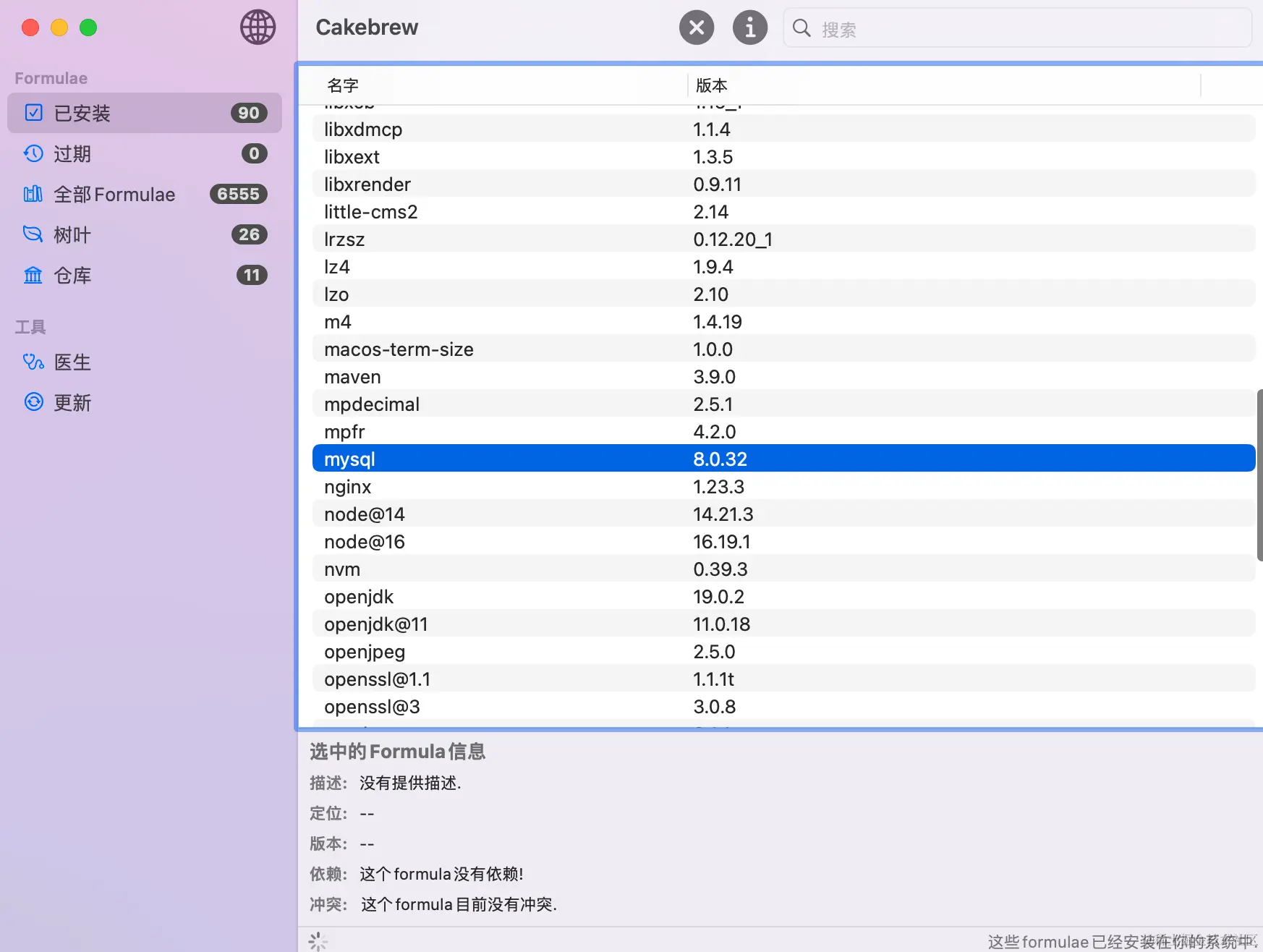Open the 过期 outdated list
This screenshot has width=1263, height=952.
click(x=145, y=153)
